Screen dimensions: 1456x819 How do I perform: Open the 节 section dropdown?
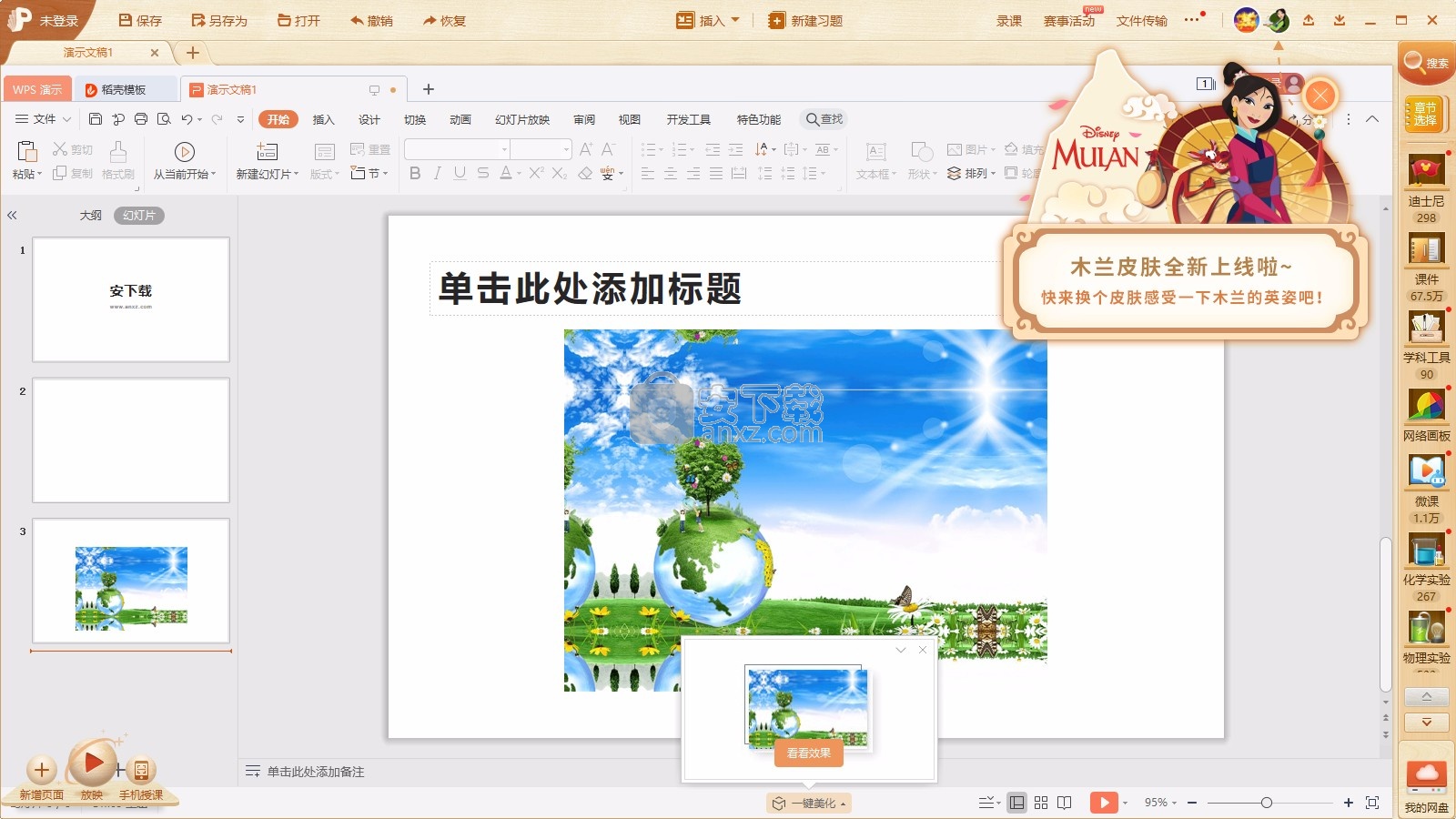(x=370, y=173)
